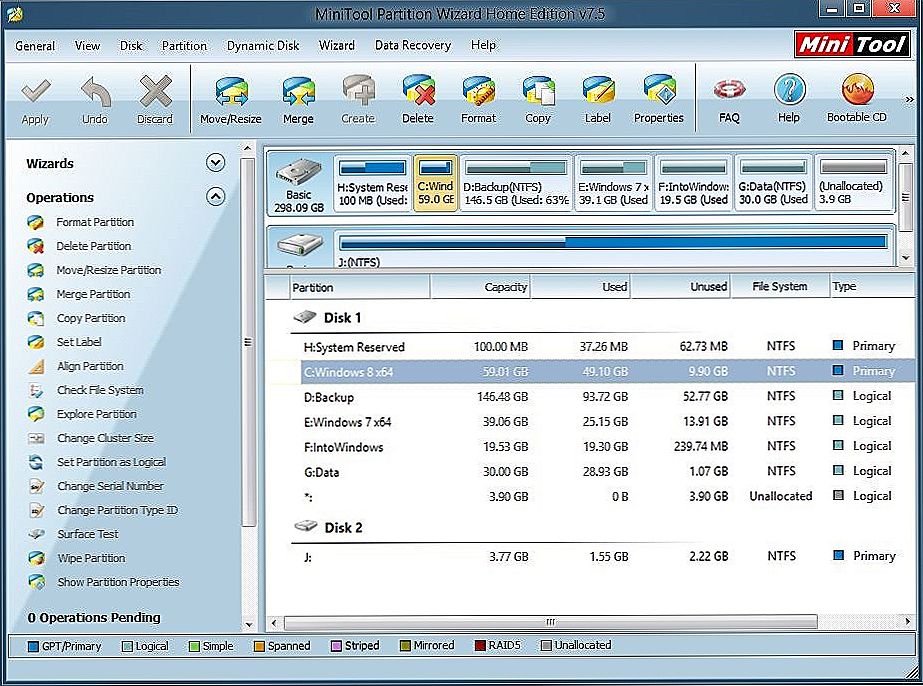The image size is (923, 686).
Task: Click Set Partition as Logical operation
Action: pyautogui.click(x=111, y=462)
